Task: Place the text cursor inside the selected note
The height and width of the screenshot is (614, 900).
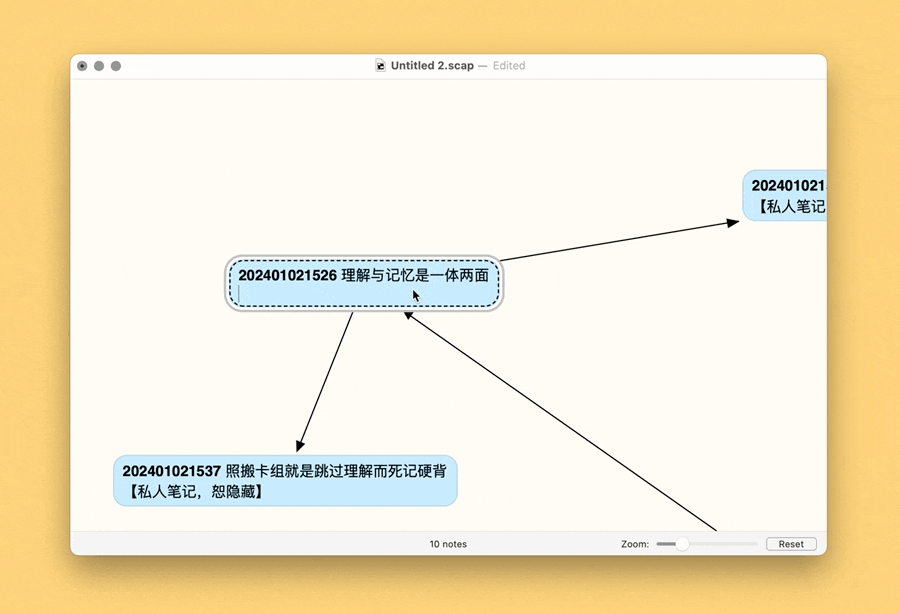Action: 363,275
